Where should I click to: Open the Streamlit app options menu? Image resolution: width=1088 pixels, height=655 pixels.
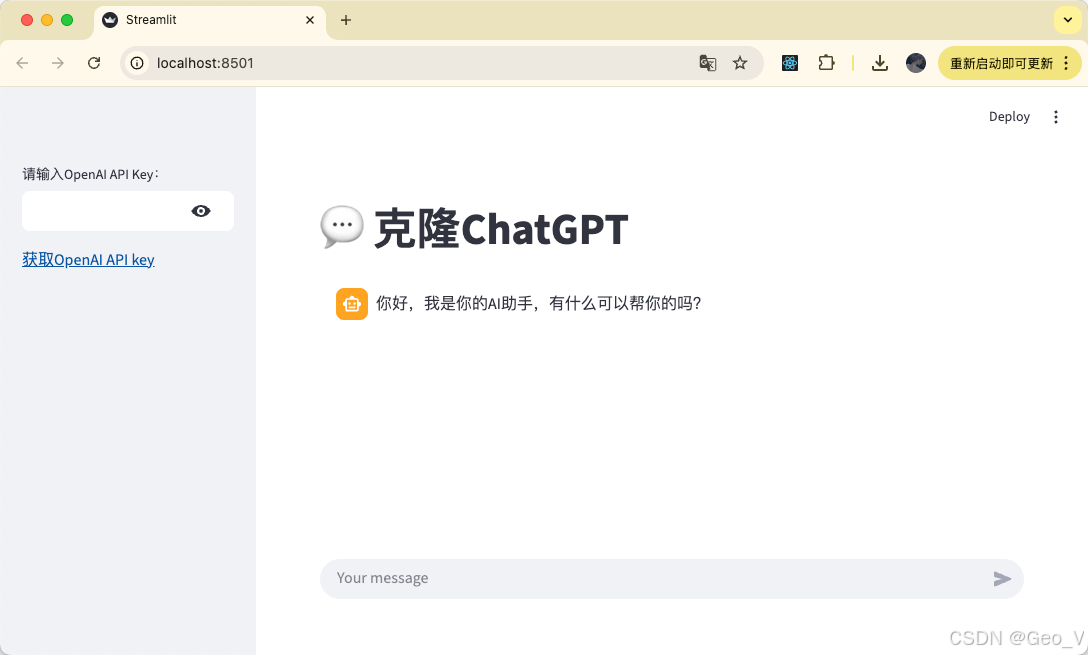1056,116
